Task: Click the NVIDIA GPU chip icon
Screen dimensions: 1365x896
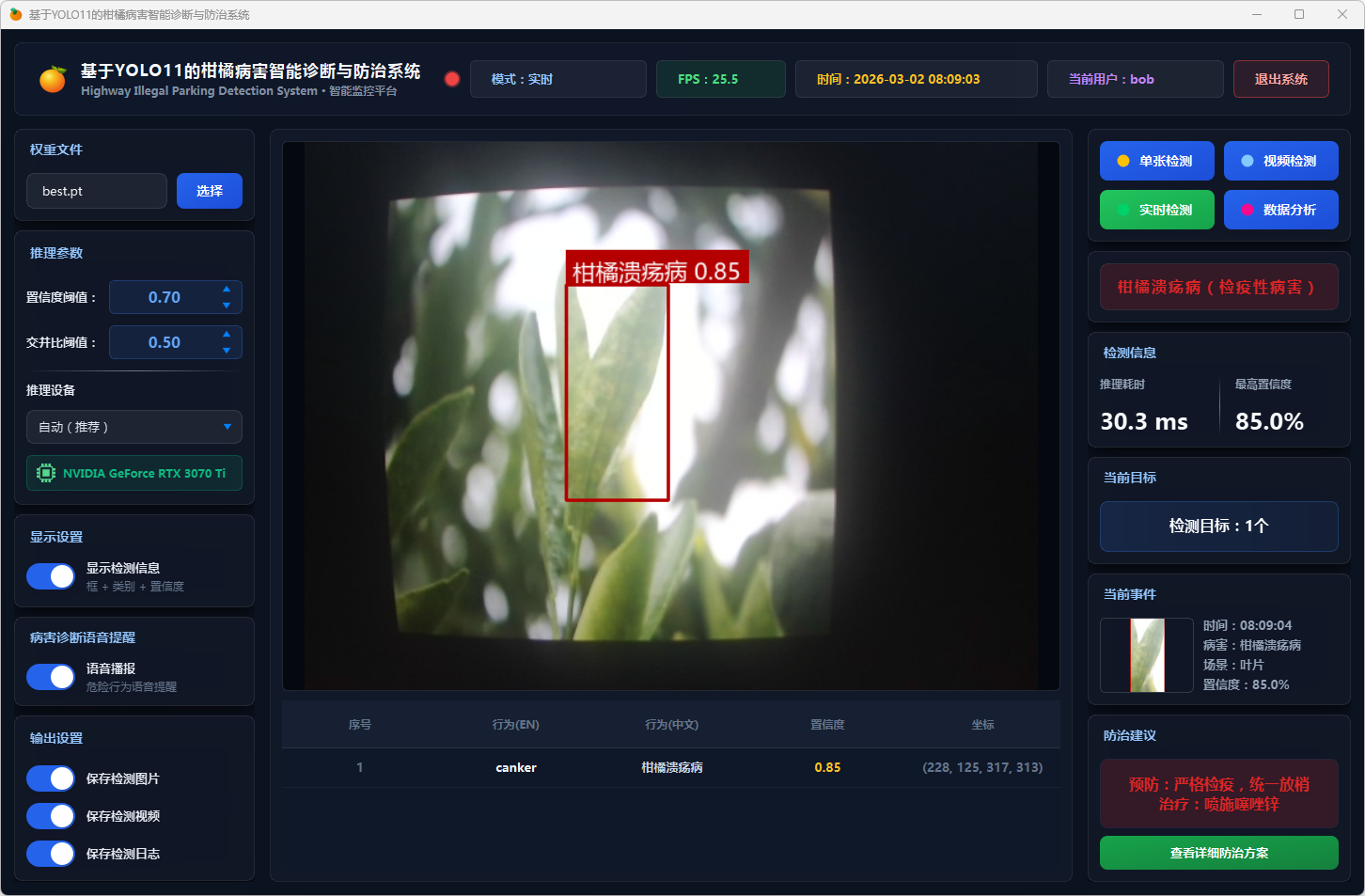Action: pos(45,473)
